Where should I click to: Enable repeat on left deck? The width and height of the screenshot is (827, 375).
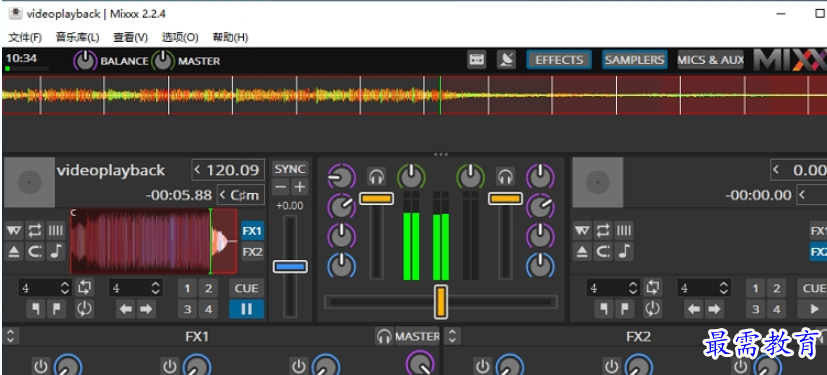34,230
